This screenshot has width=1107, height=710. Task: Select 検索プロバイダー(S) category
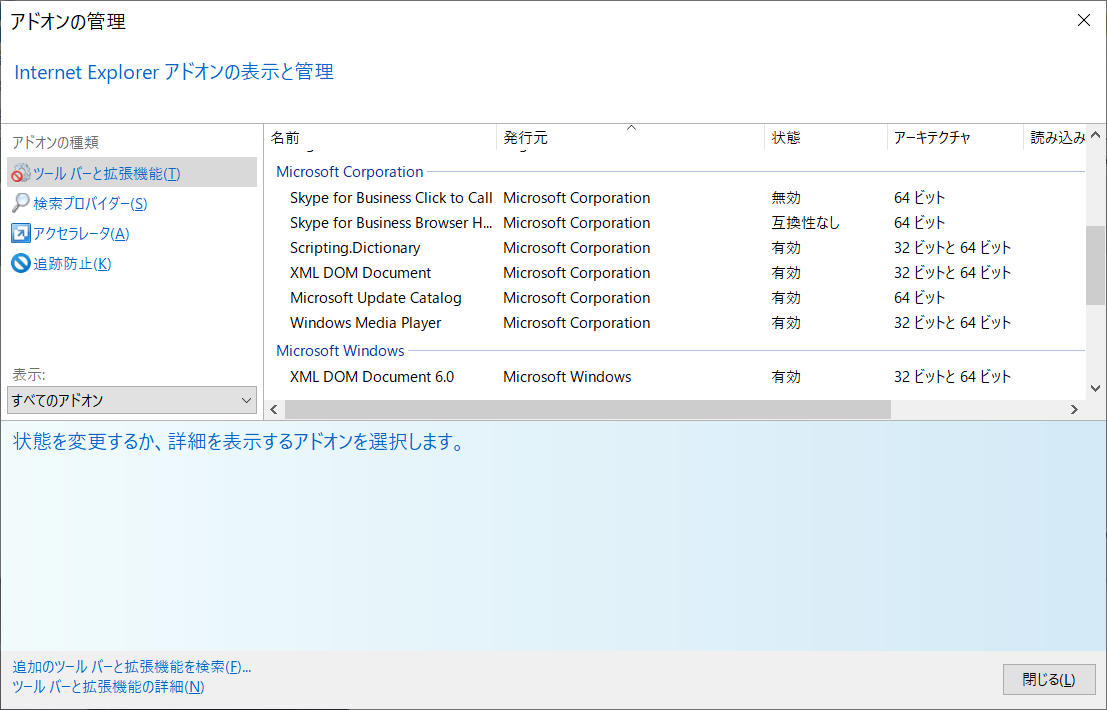pyautogui.click(x=90, y=203)
